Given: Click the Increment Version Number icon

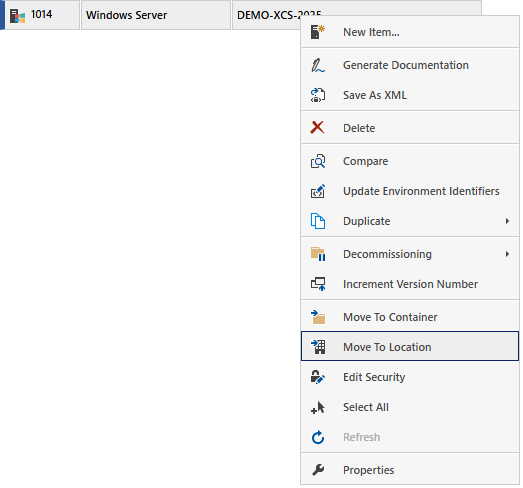Looking at the screenshot, I should 318,284.
